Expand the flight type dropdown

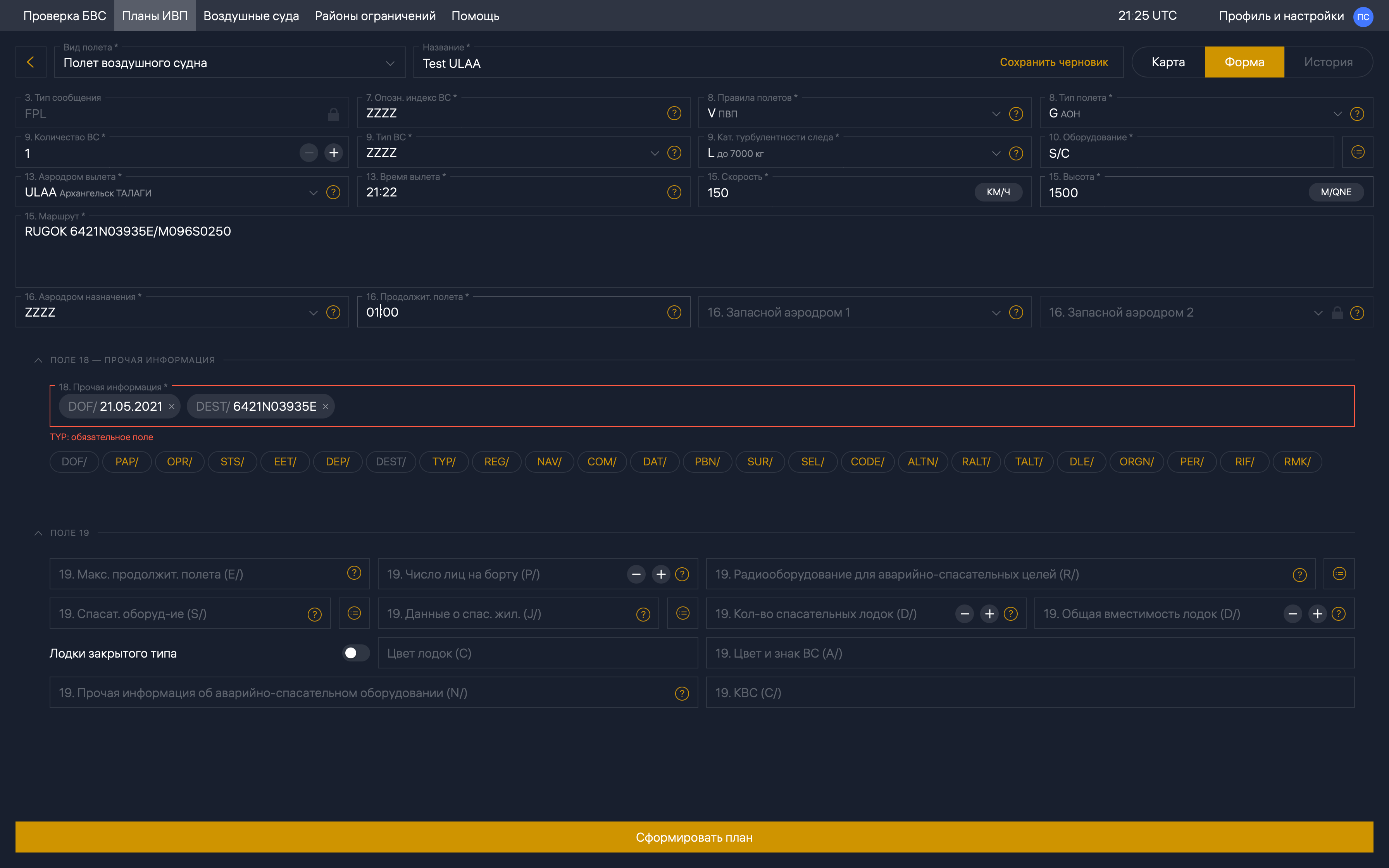1337,114
